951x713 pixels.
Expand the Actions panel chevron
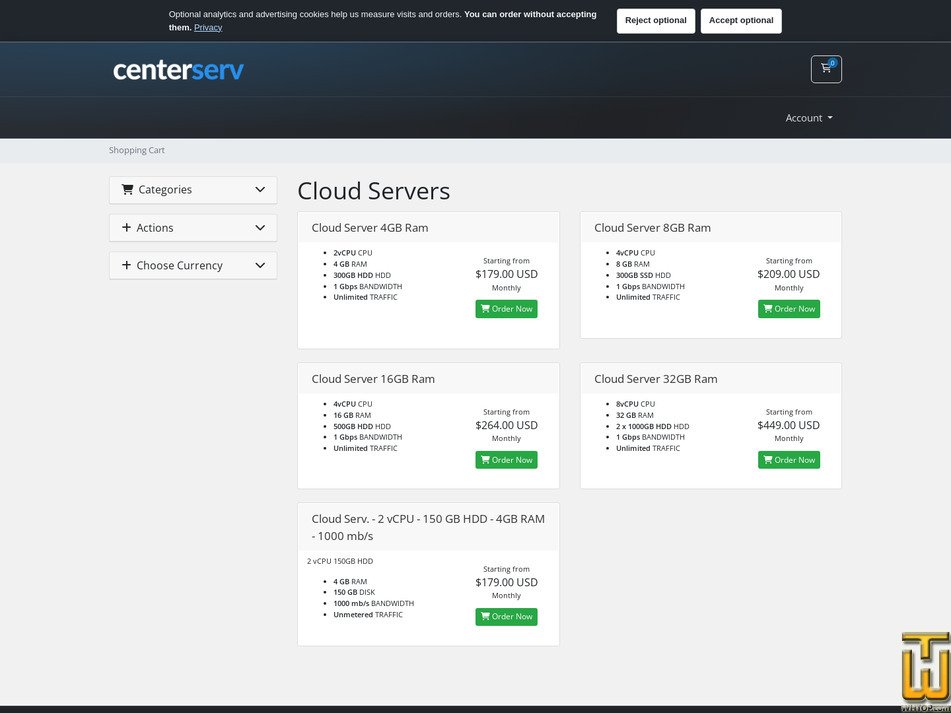[x=260, y=228]
